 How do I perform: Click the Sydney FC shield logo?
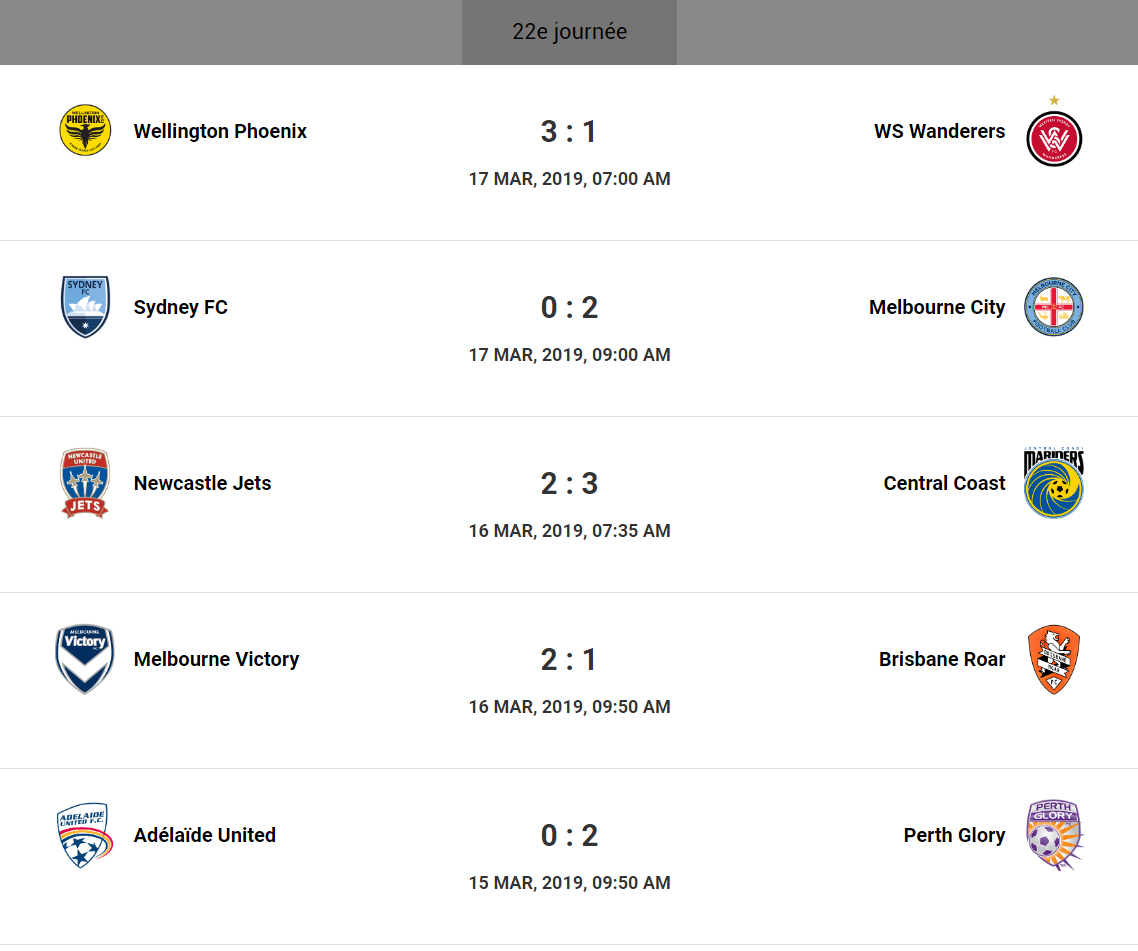85,306
